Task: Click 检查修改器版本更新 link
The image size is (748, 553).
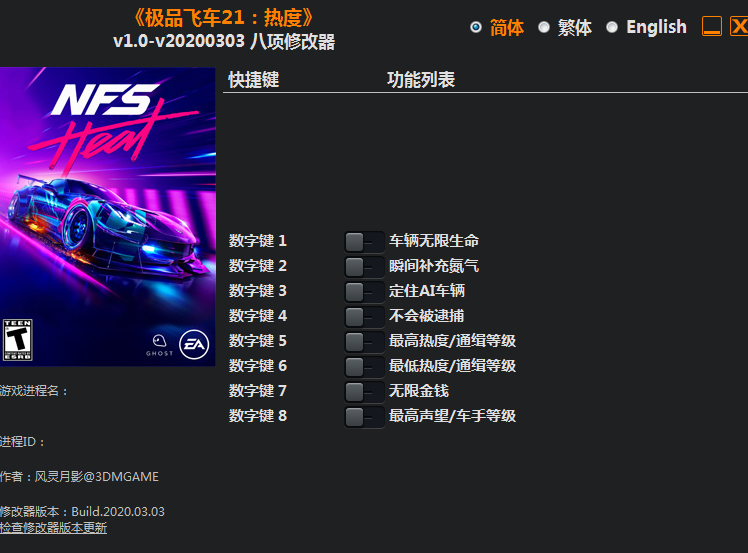Action: point(54,528)
